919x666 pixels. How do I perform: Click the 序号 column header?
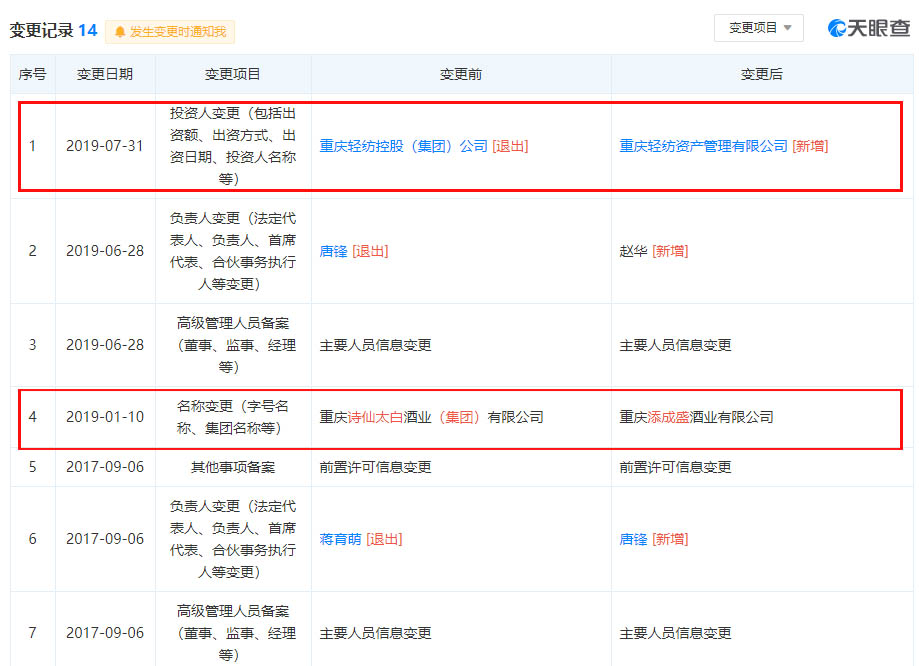coord(32,75)
